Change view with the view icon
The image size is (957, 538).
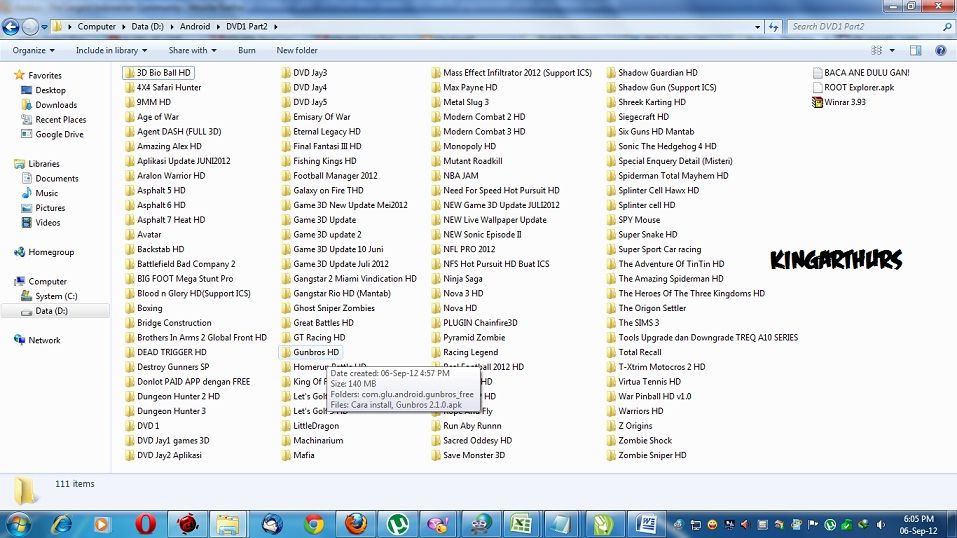[876, 51]
